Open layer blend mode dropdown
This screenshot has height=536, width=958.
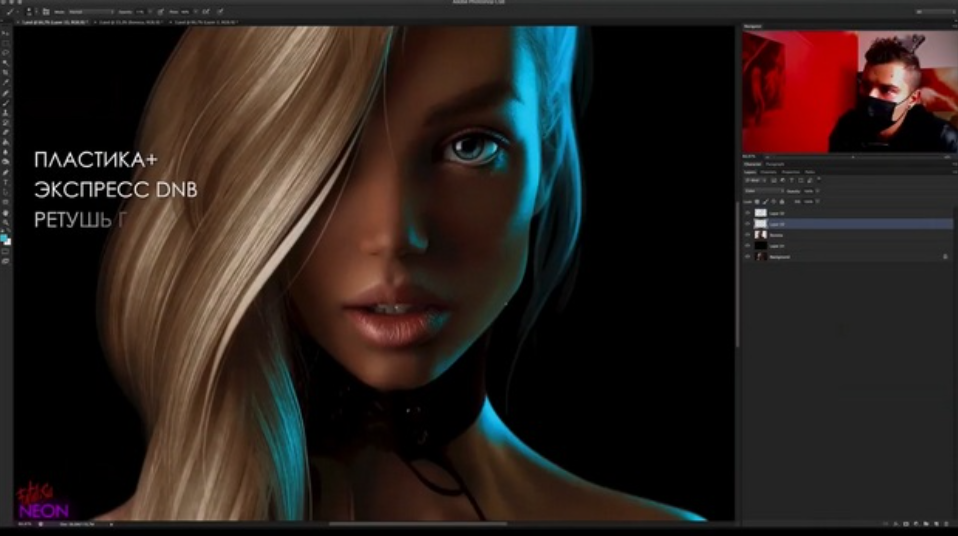coord(764,191)
